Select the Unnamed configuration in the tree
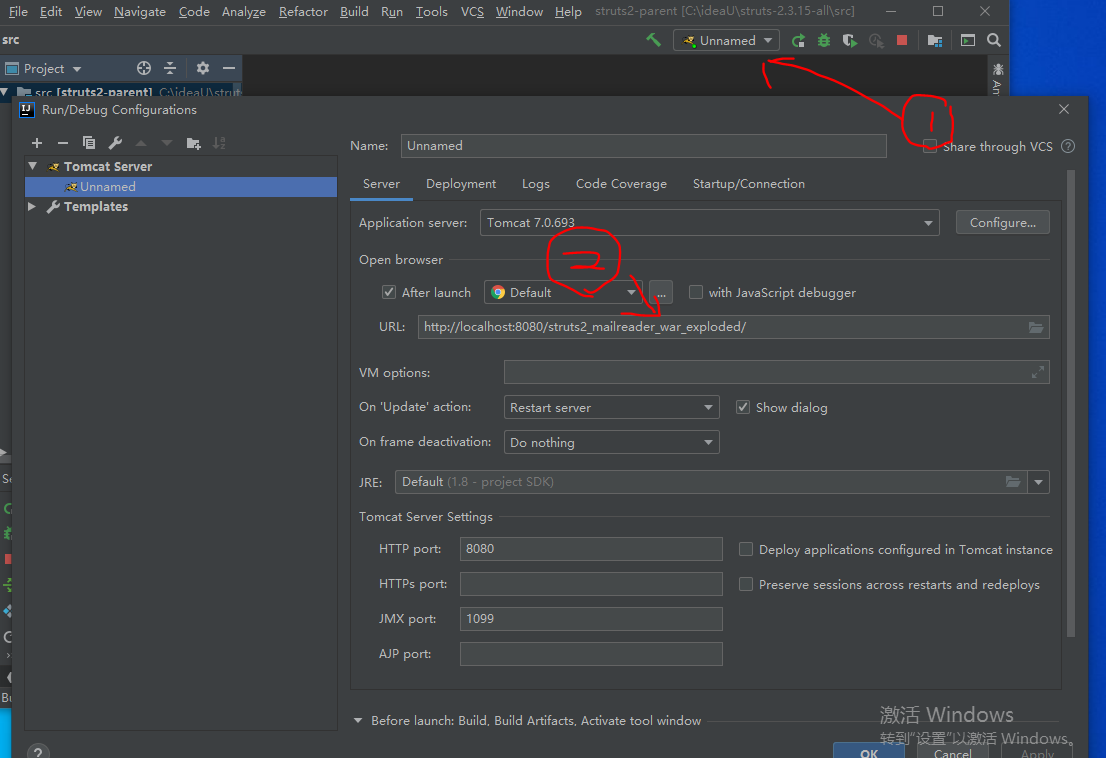1106x758 pixels. click(181, 186)
